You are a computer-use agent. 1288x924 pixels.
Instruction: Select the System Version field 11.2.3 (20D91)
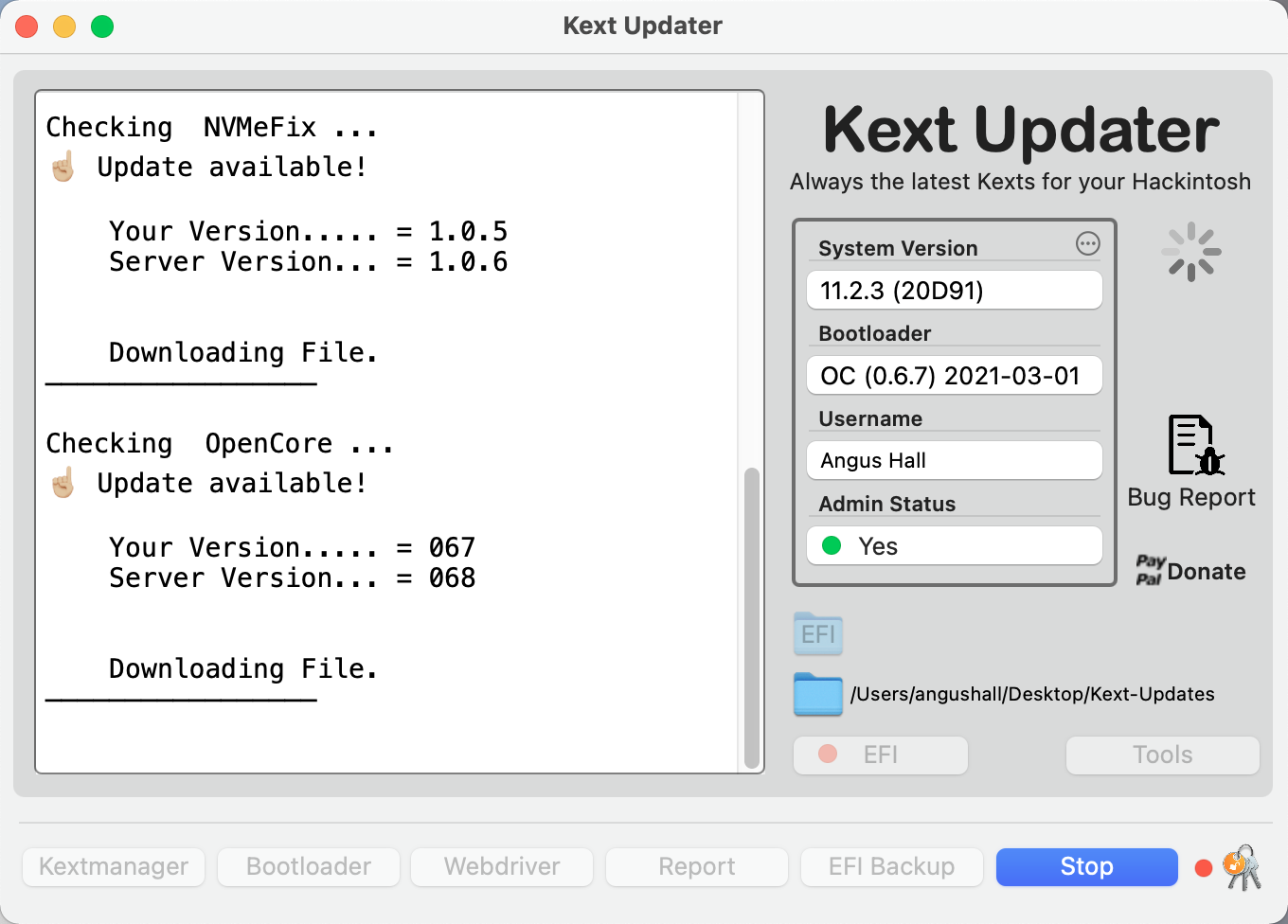pyautogui.click(x=955, y=290)
